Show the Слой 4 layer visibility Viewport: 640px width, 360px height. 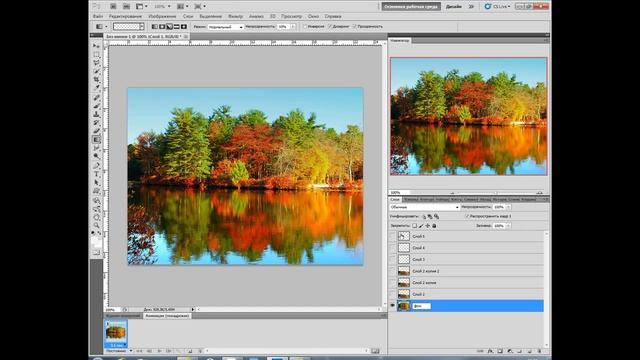coord(393,248)
